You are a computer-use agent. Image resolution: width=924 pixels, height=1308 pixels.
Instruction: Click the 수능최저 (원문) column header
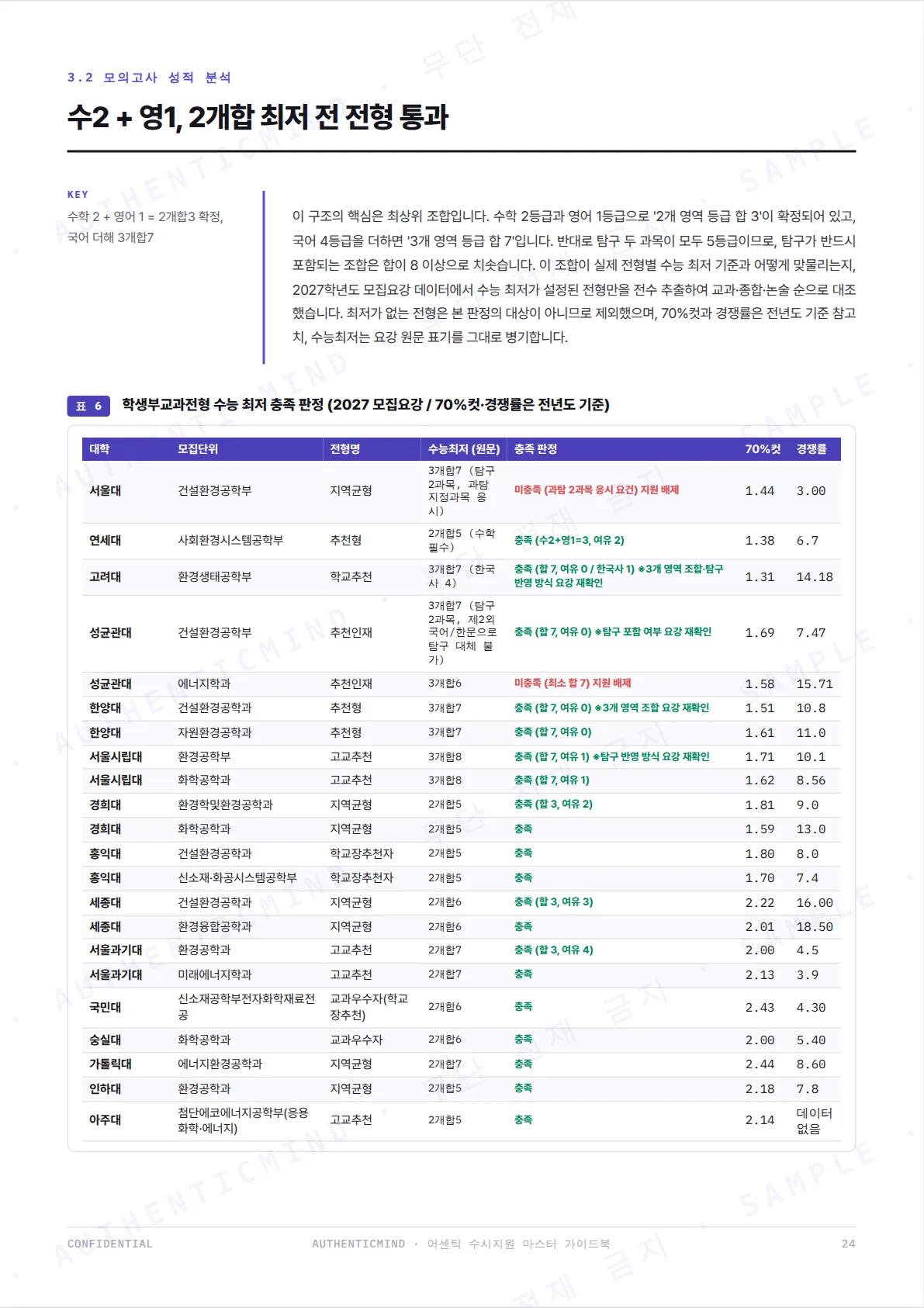tap(464, 449)
